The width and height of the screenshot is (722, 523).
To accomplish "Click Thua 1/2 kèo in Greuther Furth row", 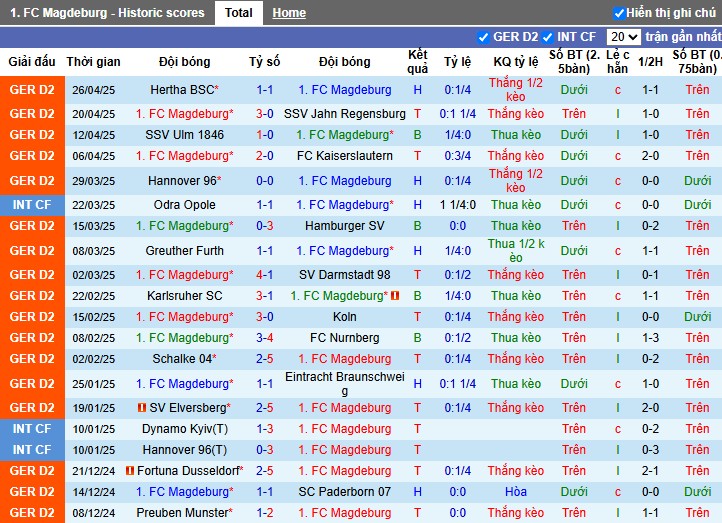I will pos(516,251).
